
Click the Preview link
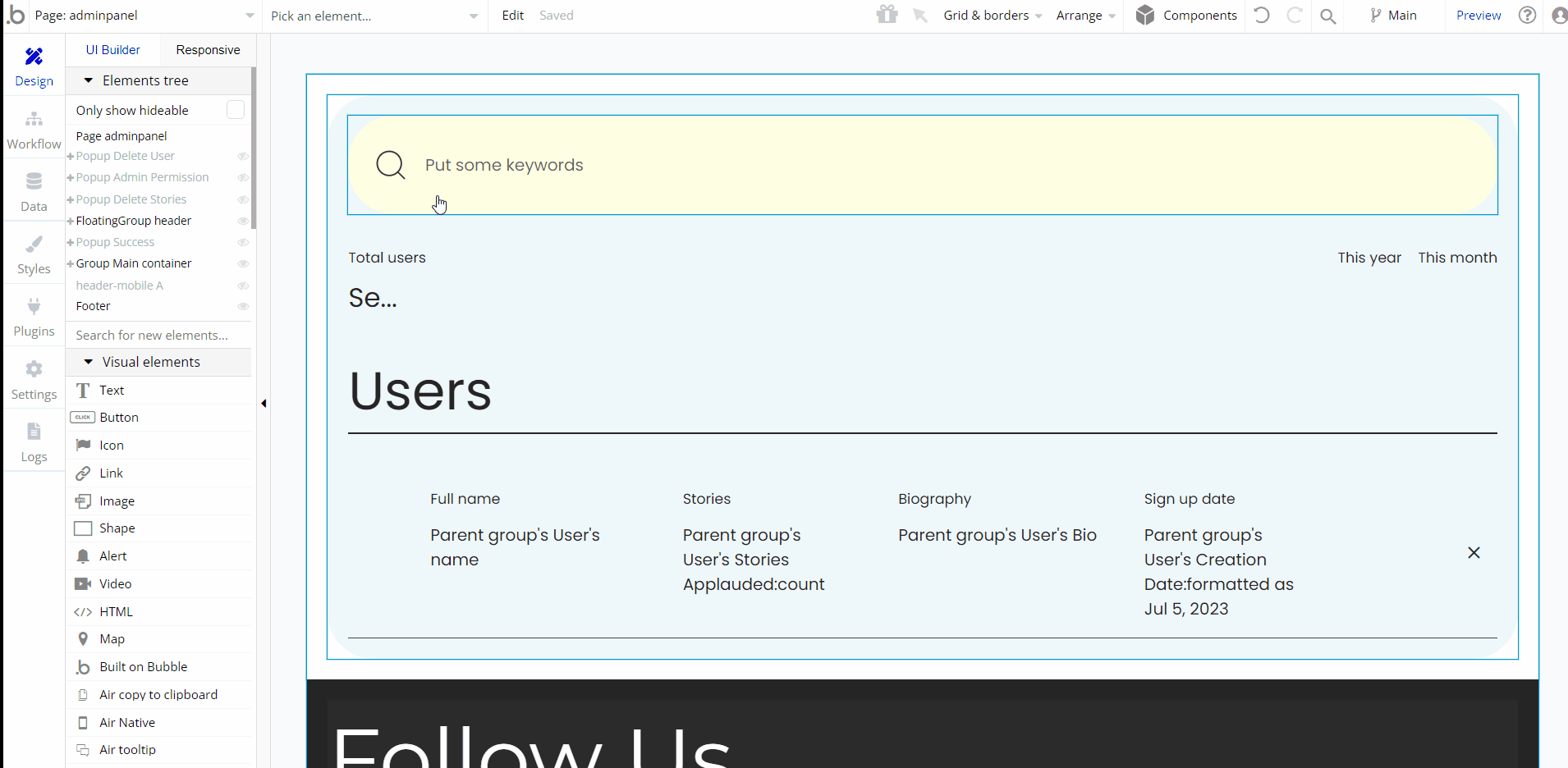[x=1479, y=16]
